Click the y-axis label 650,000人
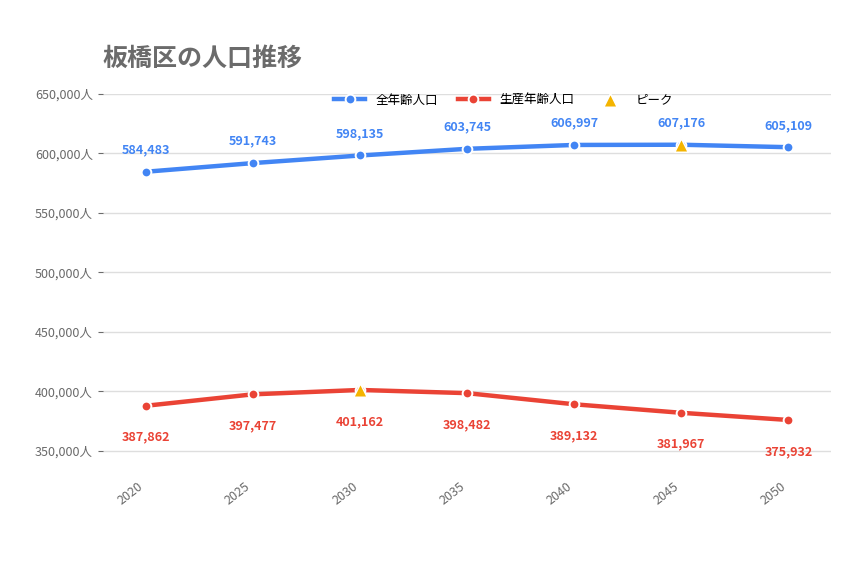 (x=64, y=95)
